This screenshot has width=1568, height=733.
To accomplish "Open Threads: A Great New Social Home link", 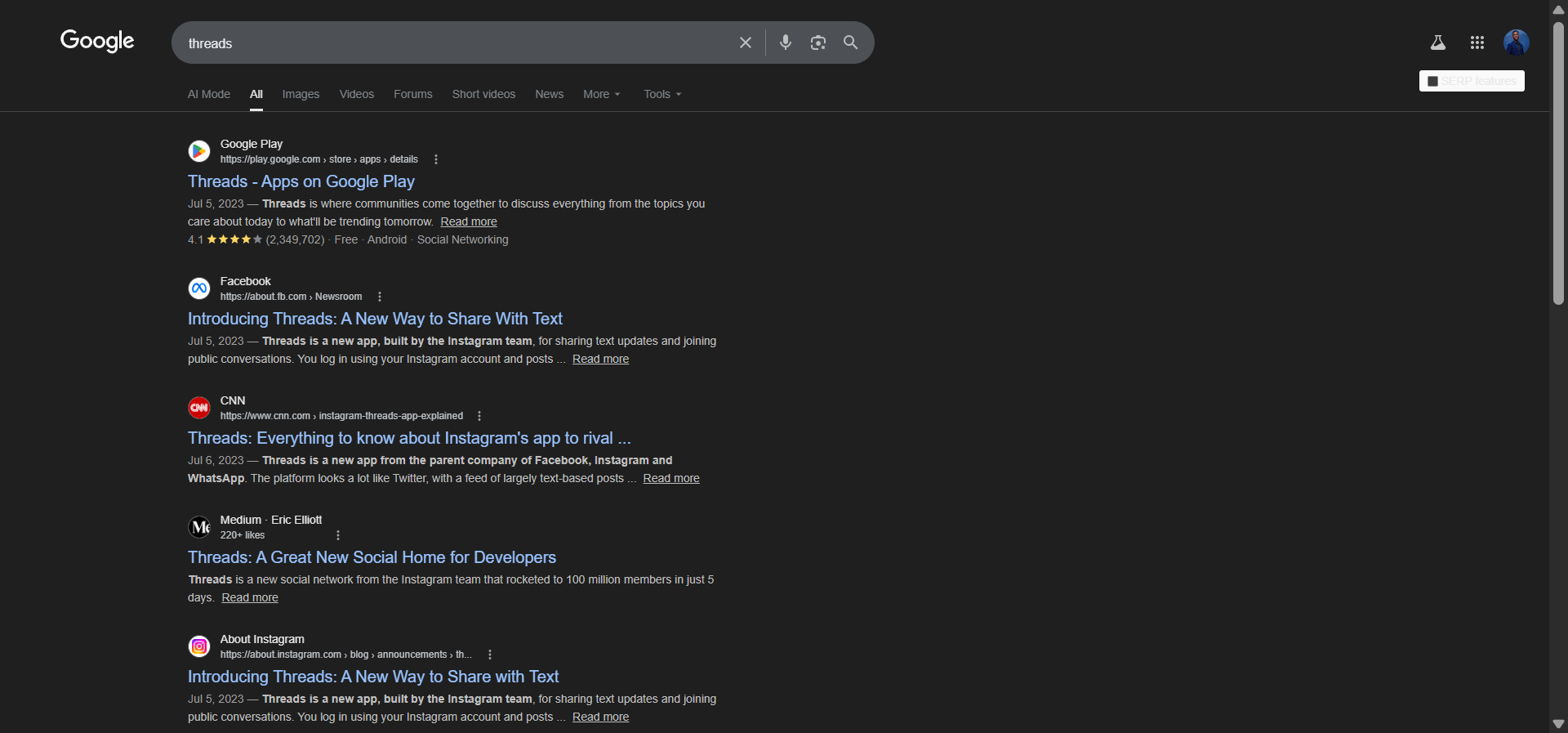I will [372, 557].
